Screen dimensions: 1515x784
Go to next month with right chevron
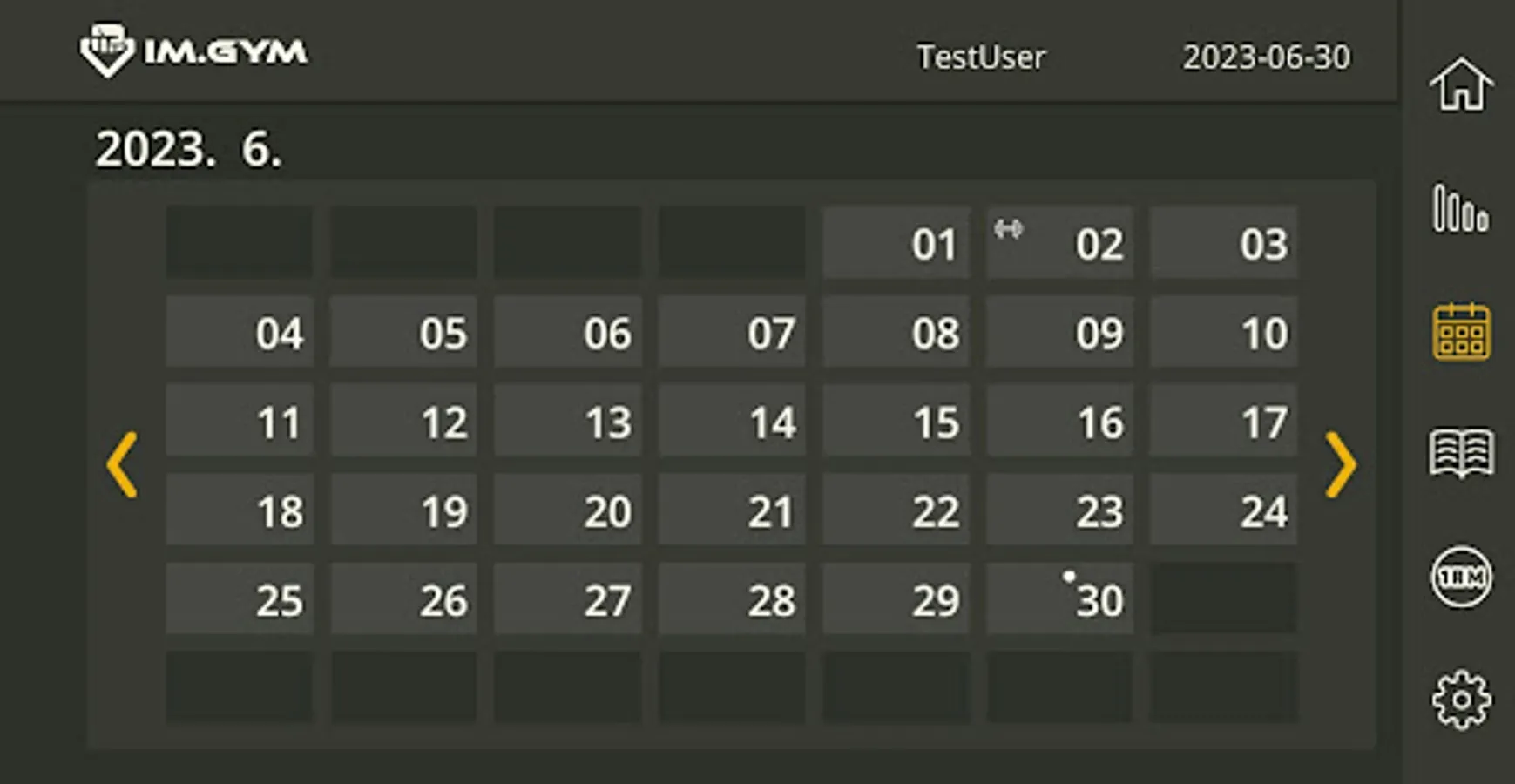(1341, 464)
